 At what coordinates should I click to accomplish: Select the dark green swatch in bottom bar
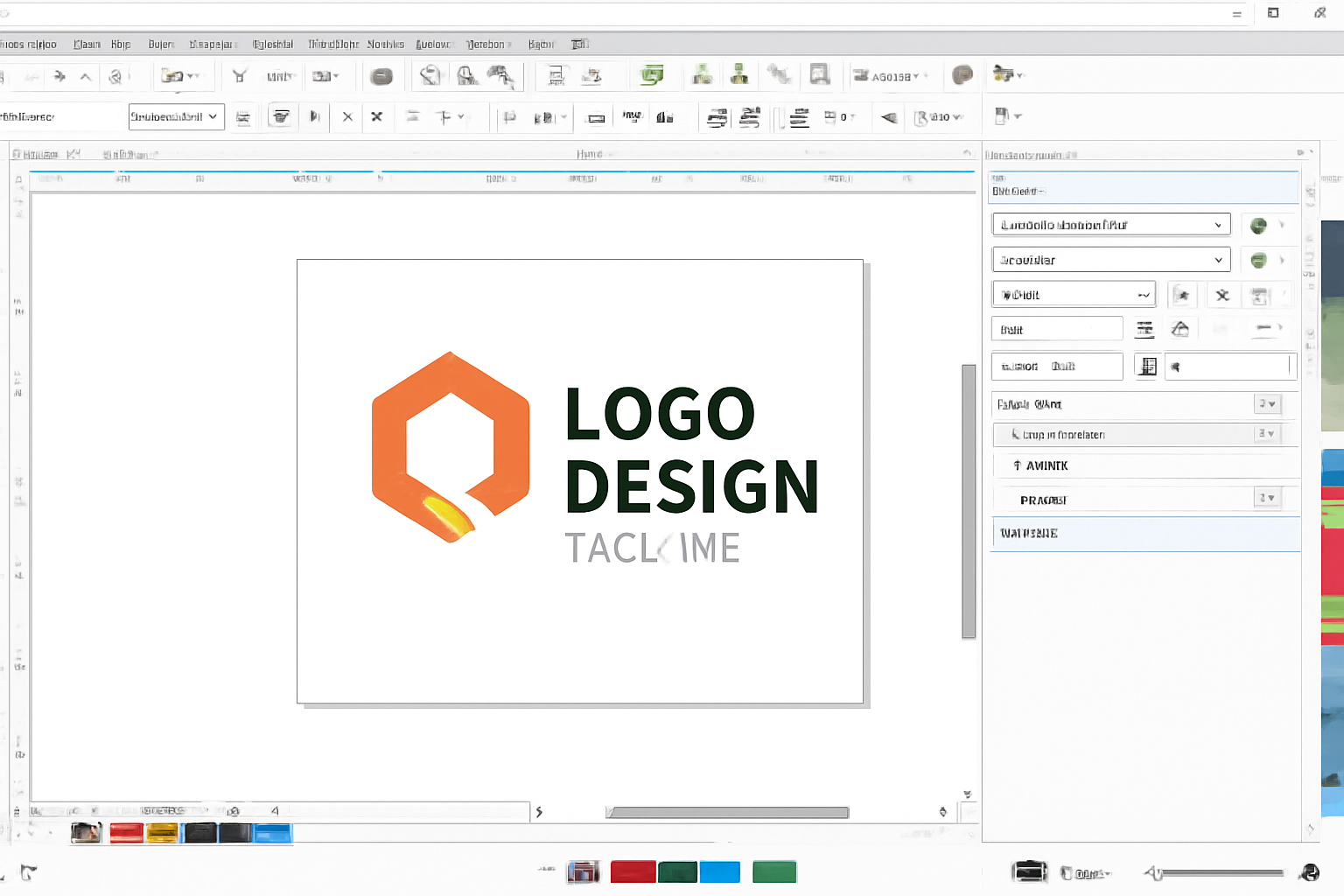(x=677, y=871)
